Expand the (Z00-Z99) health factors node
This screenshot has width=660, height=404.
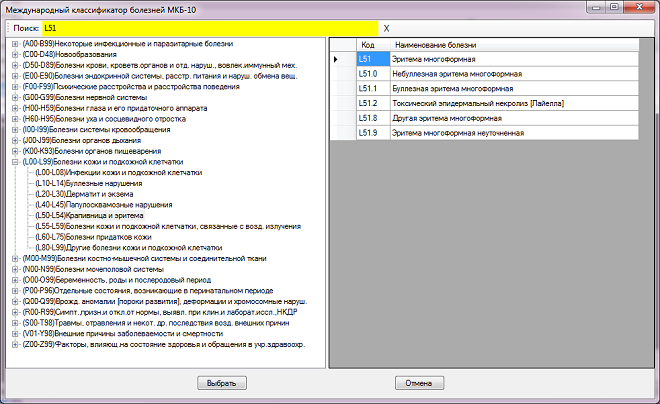tap(15, 344)
